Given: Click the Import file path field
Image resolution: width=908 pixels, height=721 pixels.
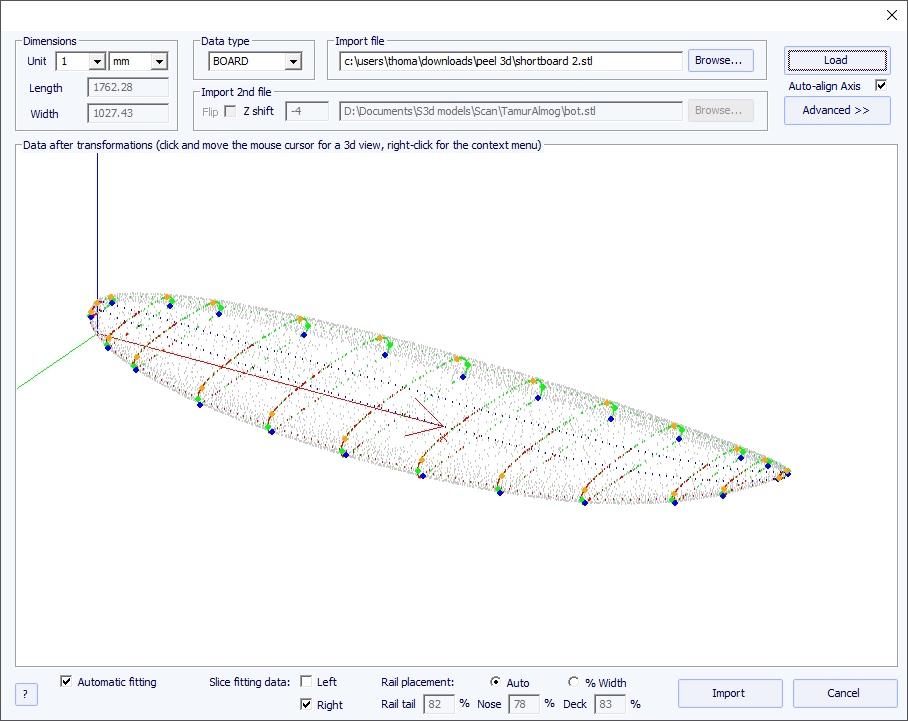Looking at the screenshot, I should point(510,61).
